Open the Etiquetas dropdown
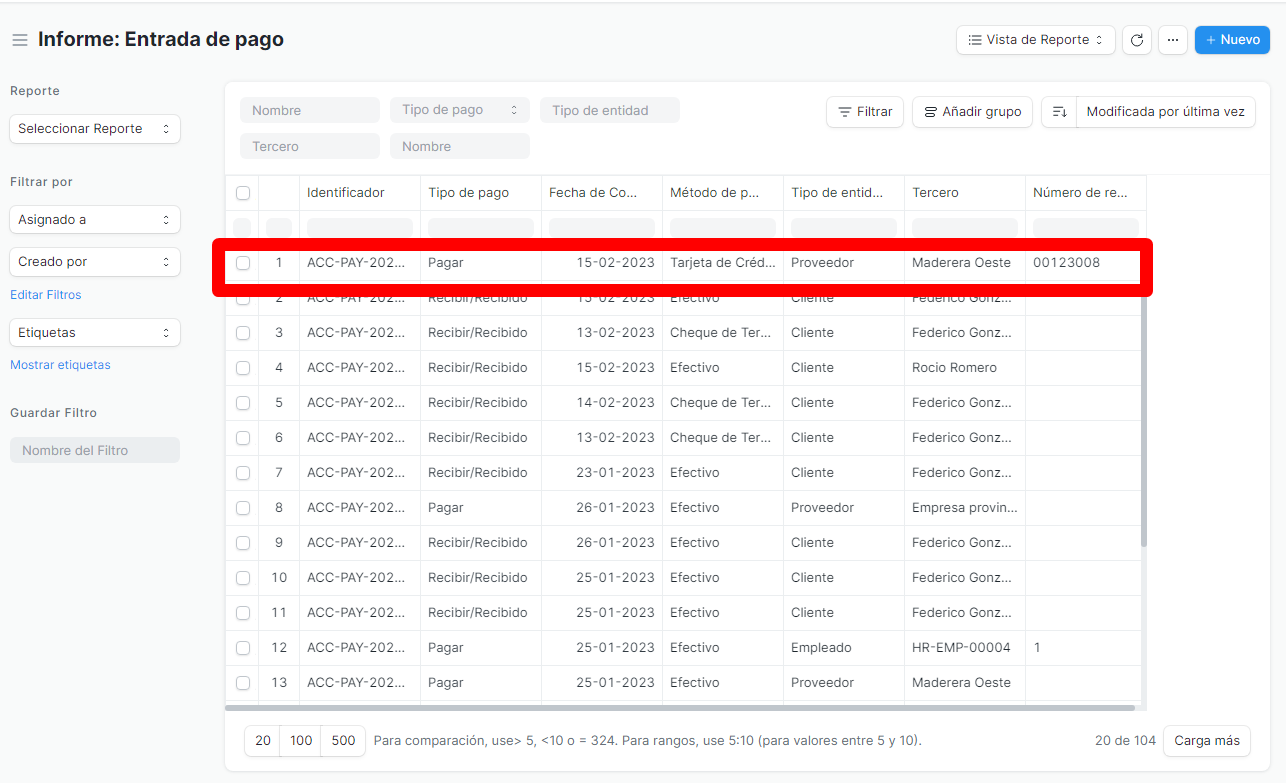 (95, 333)
